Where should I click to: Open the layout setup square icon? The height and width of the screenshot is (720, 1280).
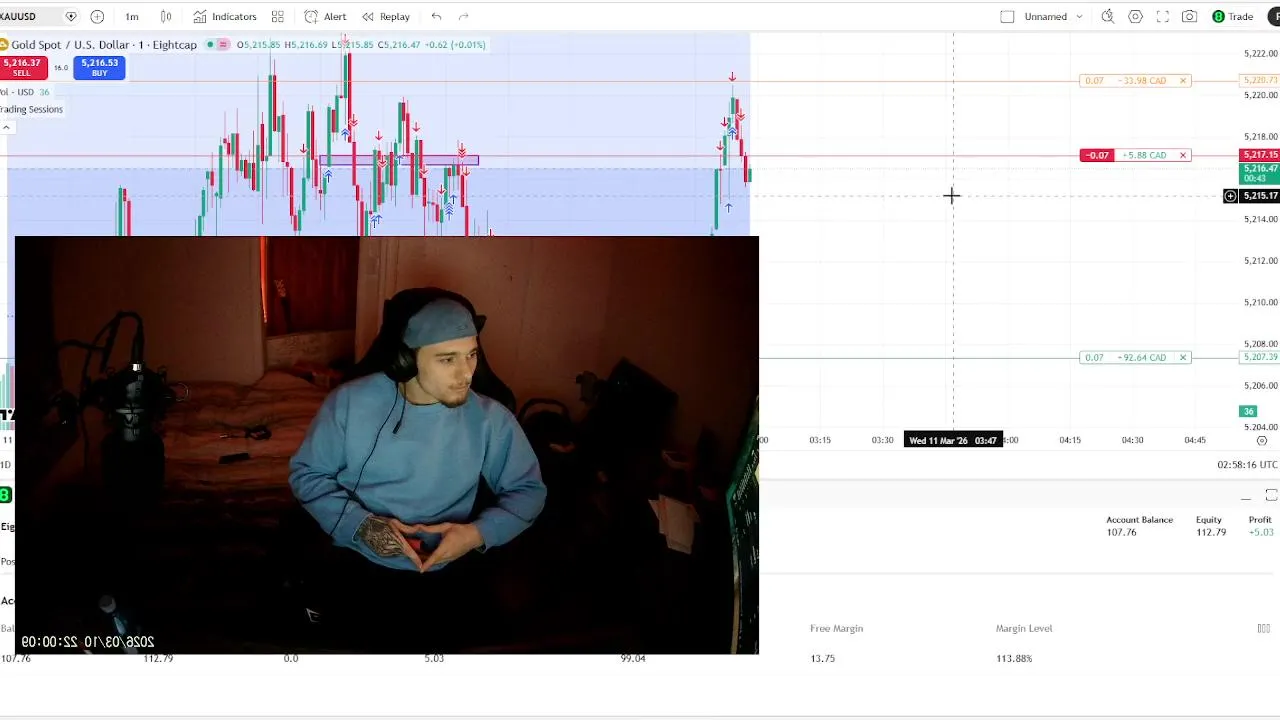(x=1007, y=16)
